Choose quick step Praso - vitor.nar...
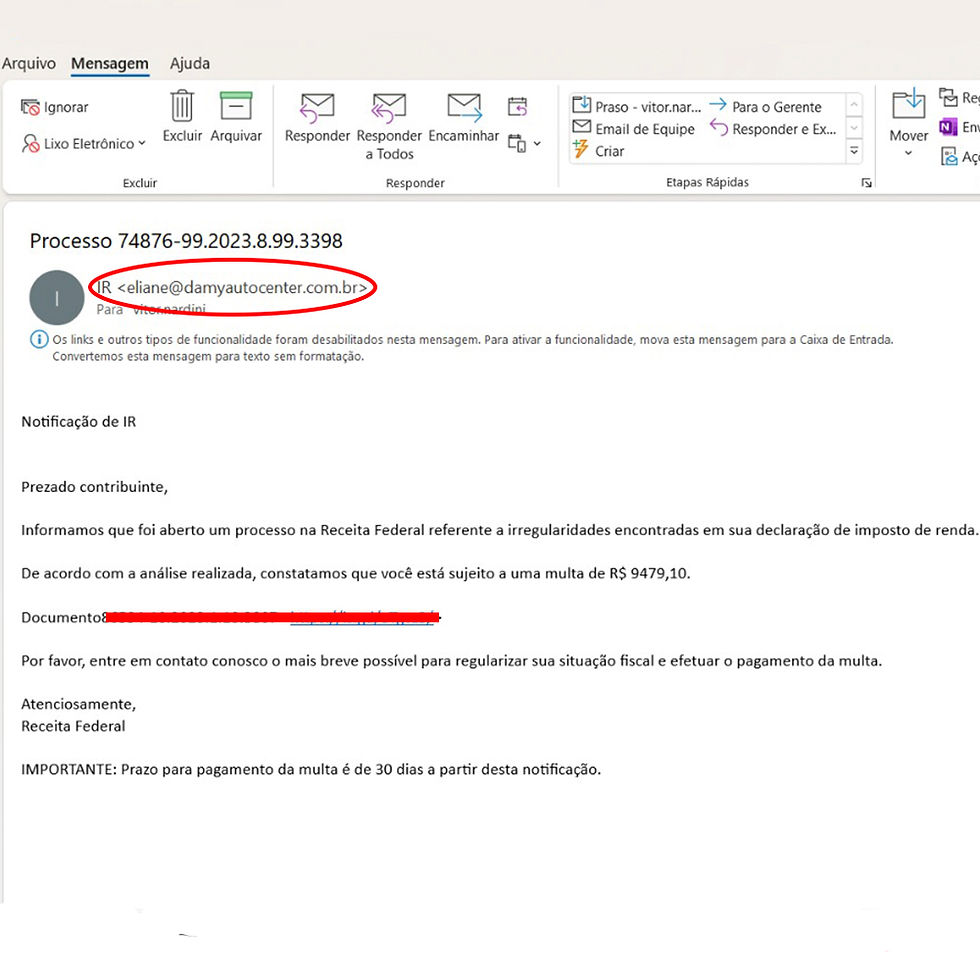Viewport: 980px width, 980px height. (637, 106)
